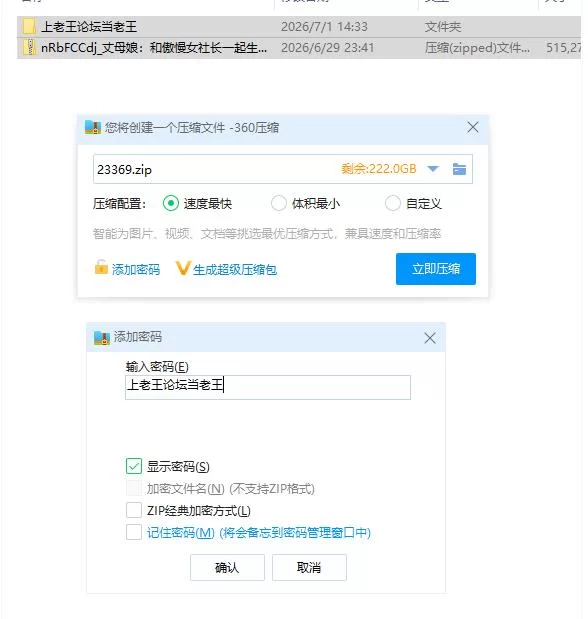Start compression with 立即压缩 button
Viewport: 588px width, 619px height.
(436, 269)
